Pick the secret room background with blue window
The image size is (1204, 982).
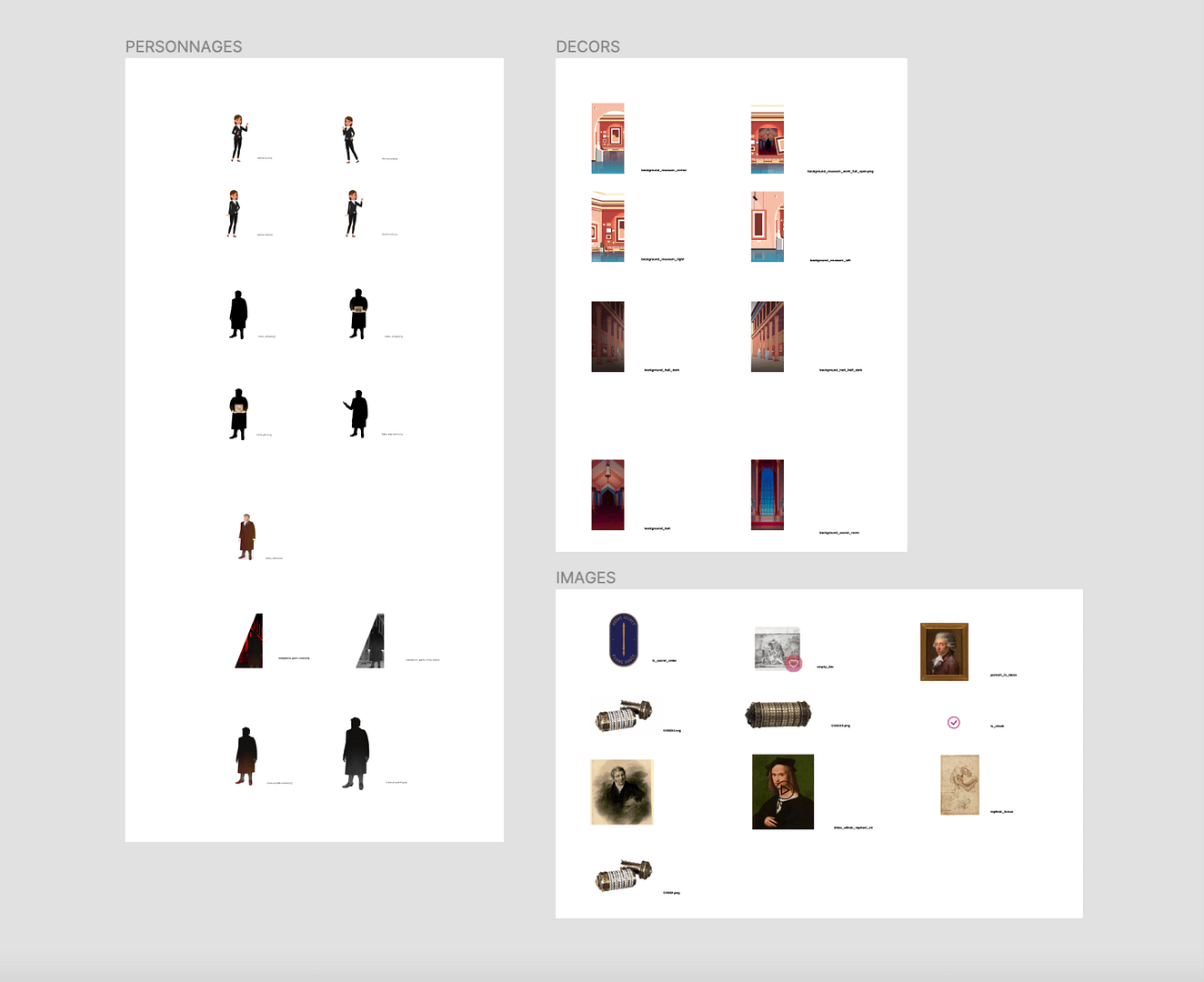coord(768,495)
